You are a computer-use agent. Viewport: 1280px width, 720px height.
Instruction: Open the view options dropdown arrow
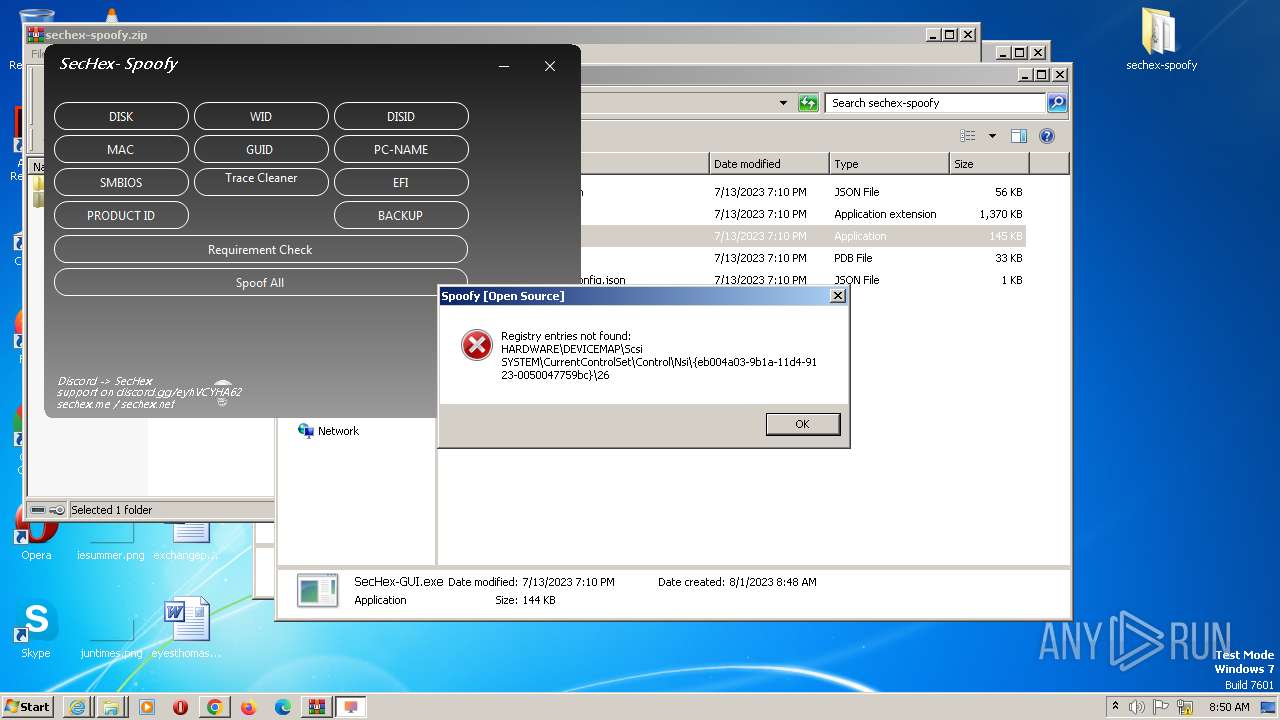(x=992, y=136)
